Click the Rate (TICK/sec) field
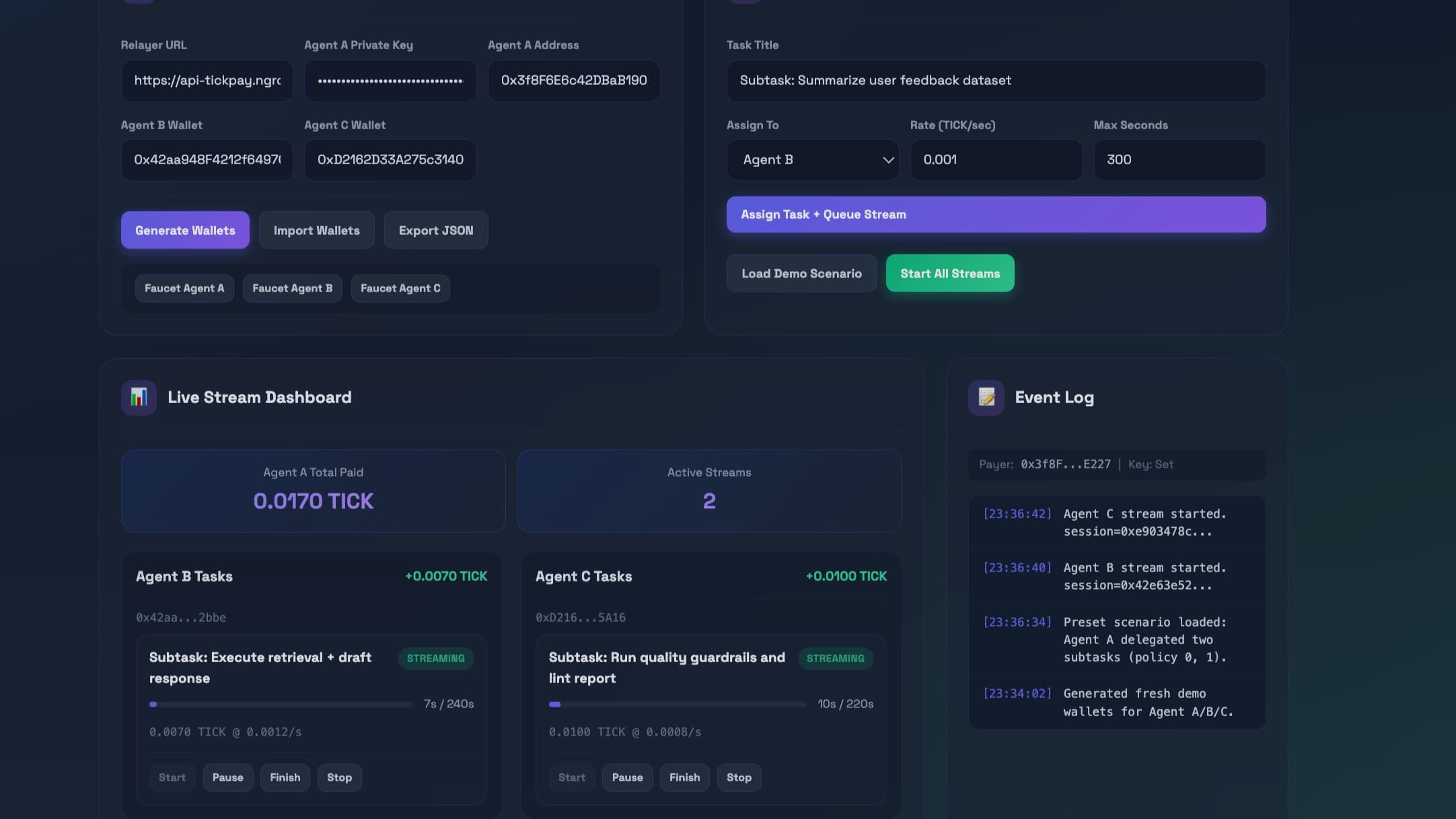The height and width of the screenshot is (819, 1456). pos(995,160)
